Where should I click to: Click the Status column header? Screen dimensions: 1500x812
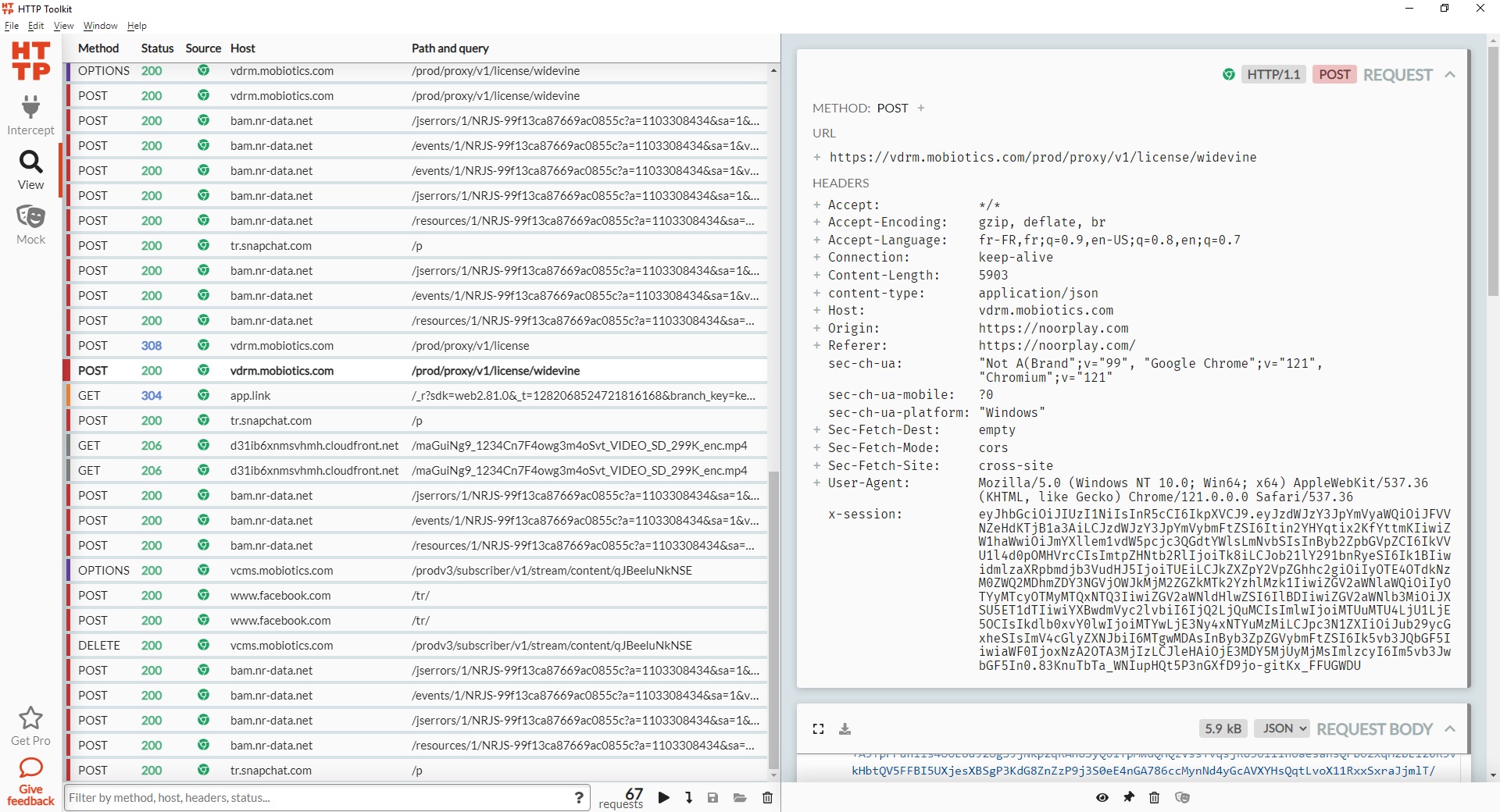pos(157,48)
